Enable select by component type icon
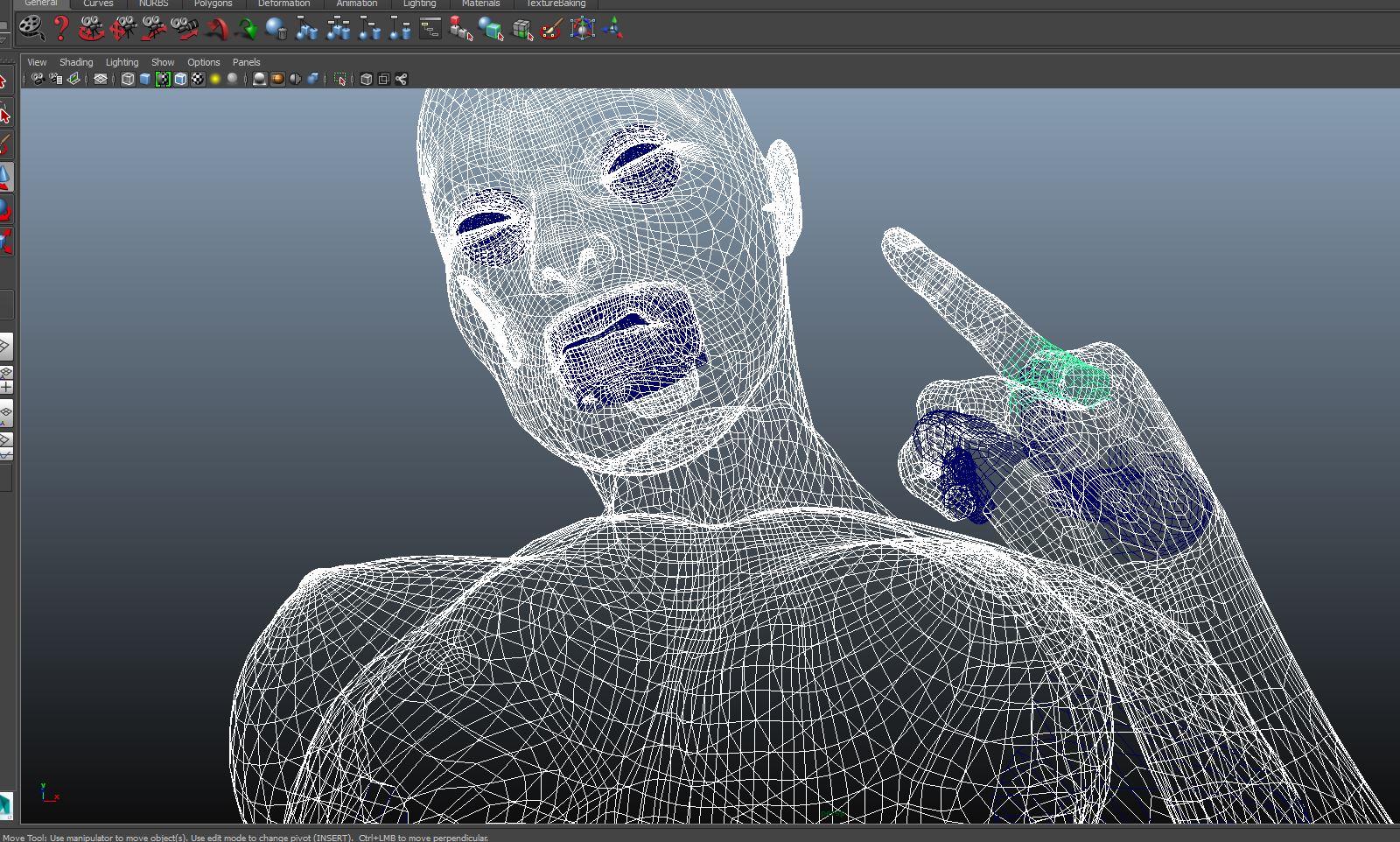Viewport: 1400px width, 842px height. pyautogui.click(x=522, y=29)
